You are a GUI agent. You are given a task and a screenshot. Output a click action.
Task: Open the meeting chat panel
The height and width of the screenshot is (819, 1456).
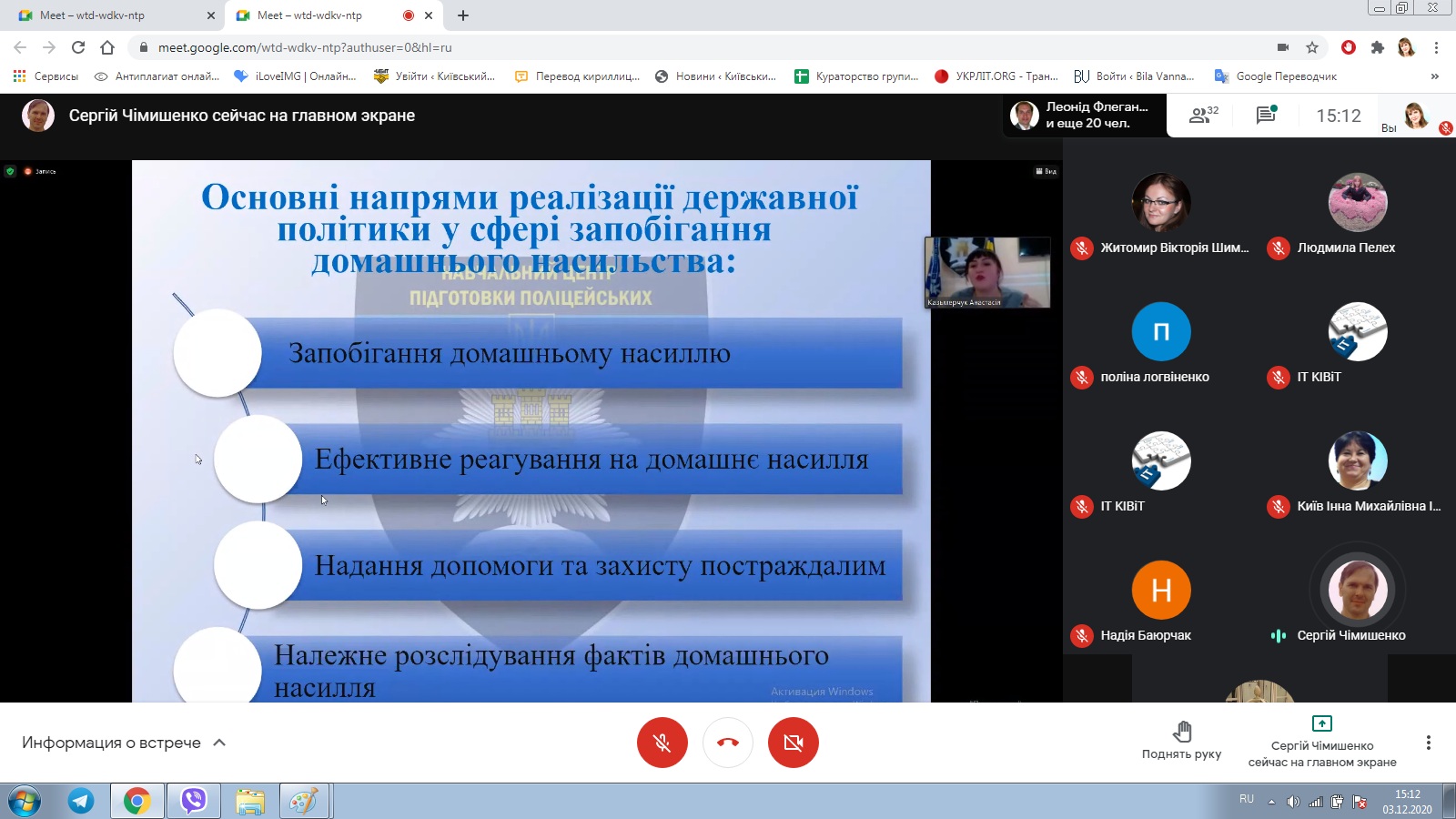[x=1266, y=116]
